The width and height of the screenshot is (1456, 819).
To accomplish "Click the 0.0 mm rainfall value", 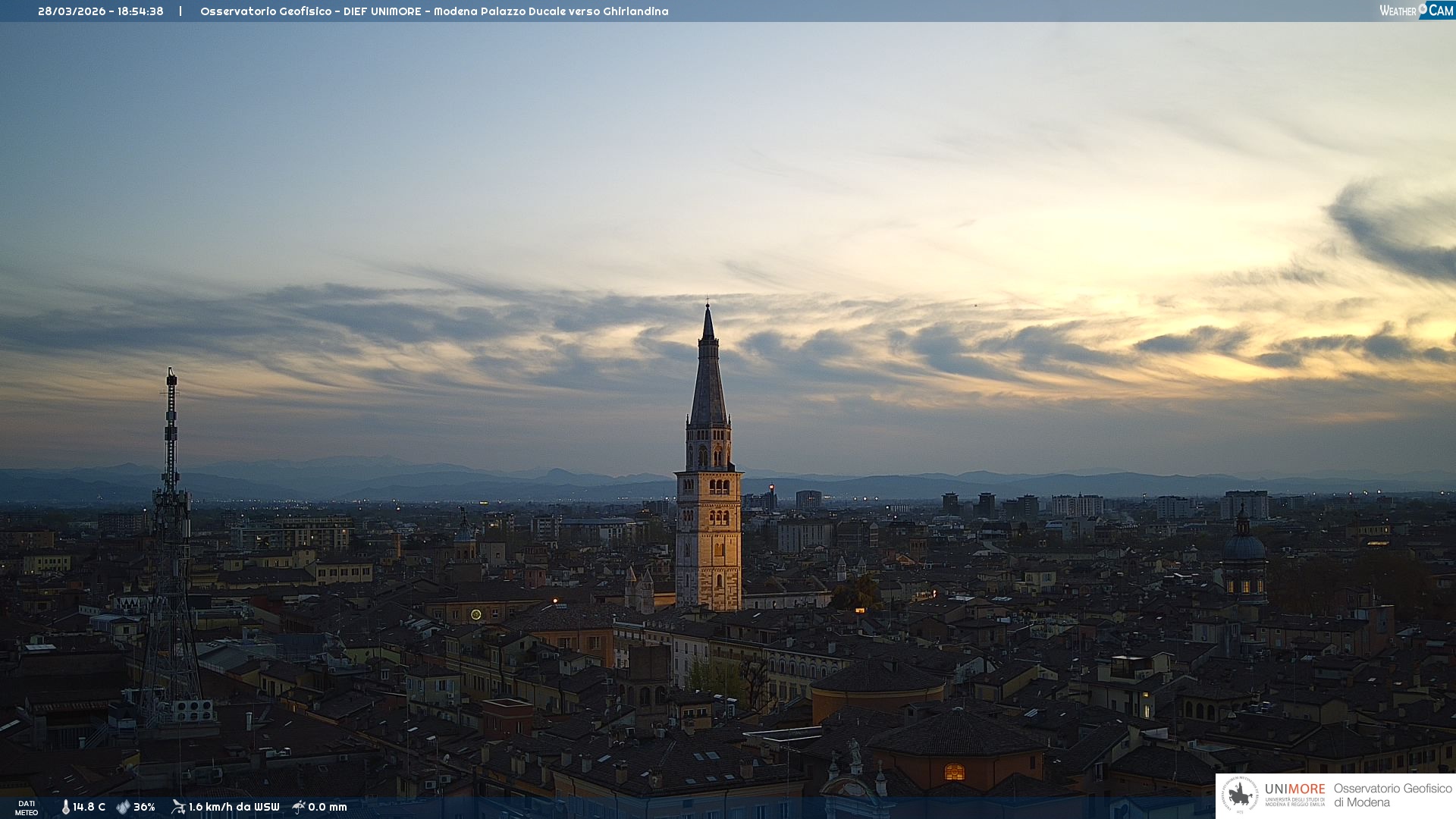I will coord(328,807).
